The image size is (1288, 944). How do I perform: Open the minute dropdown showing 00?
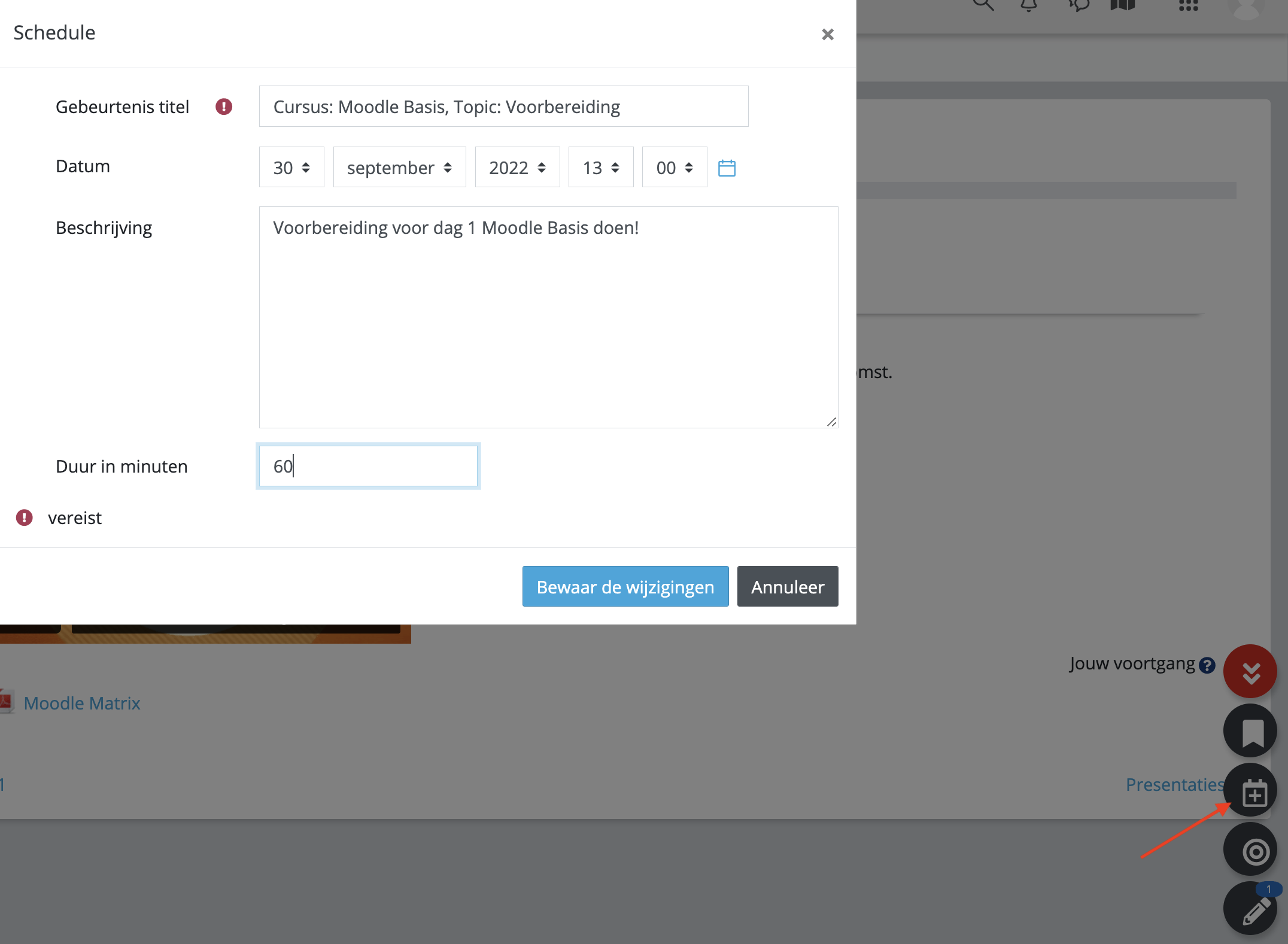pyautogui.click(x=675, y=168)
